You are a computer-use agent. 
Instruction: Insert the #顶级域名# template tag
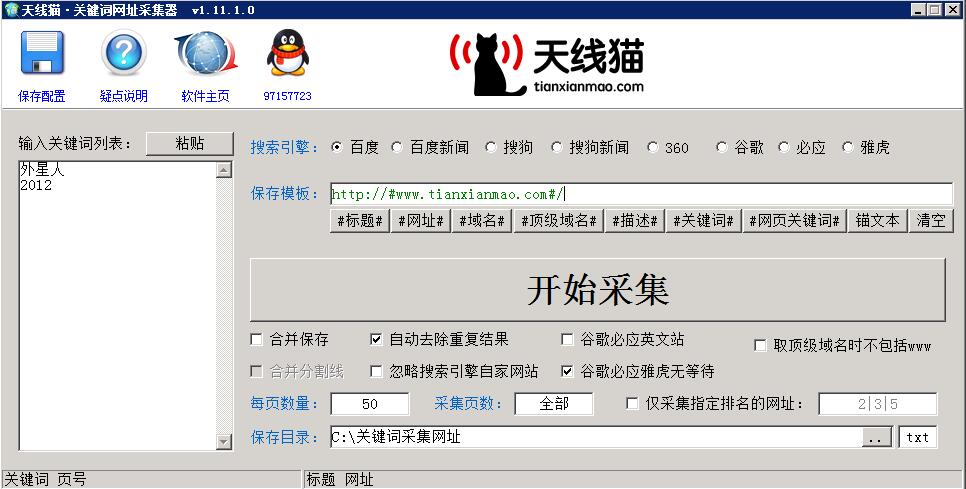[559, 220]
